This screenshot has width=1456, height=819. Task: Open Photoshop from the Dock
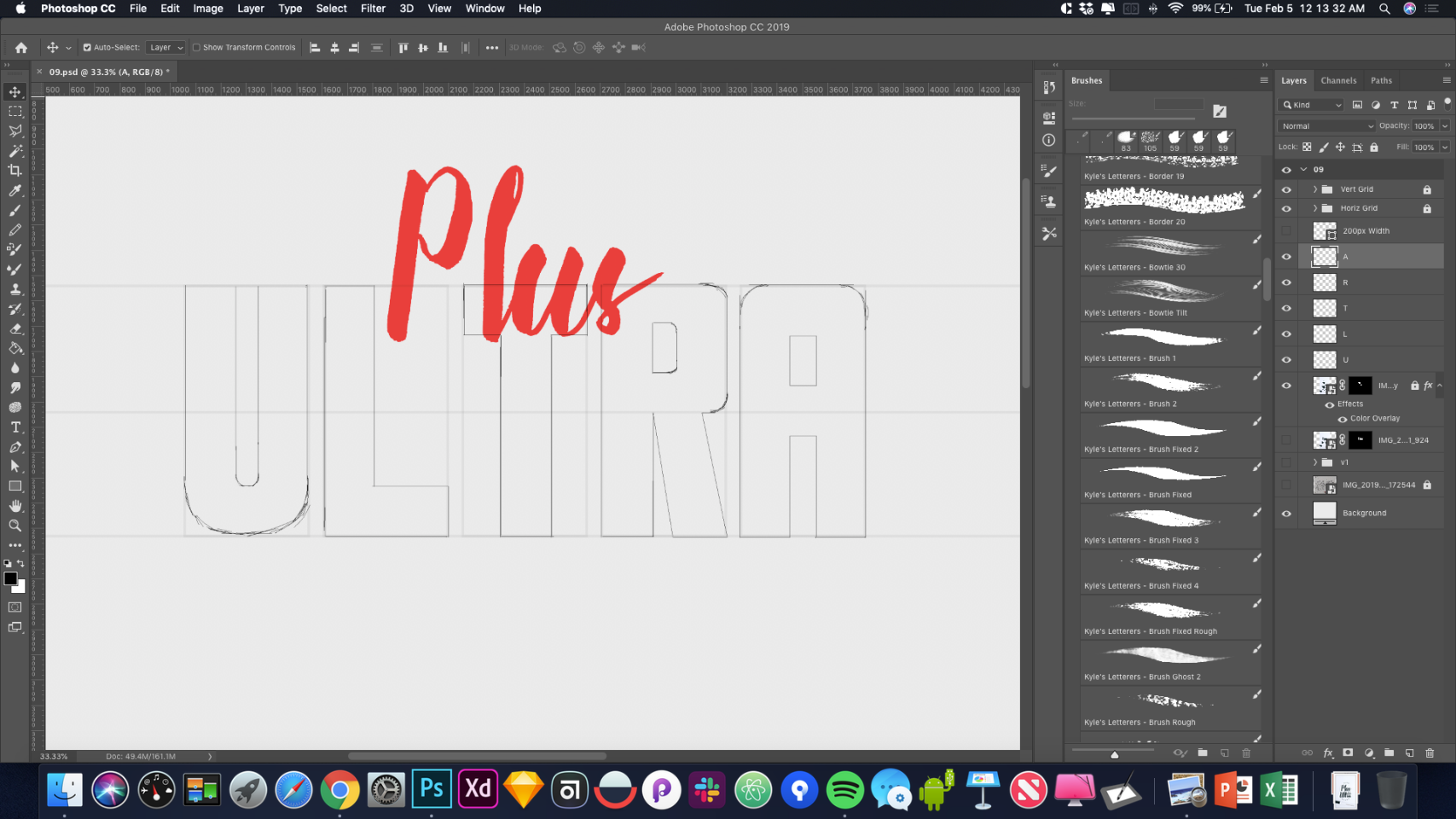click(432, 789)
